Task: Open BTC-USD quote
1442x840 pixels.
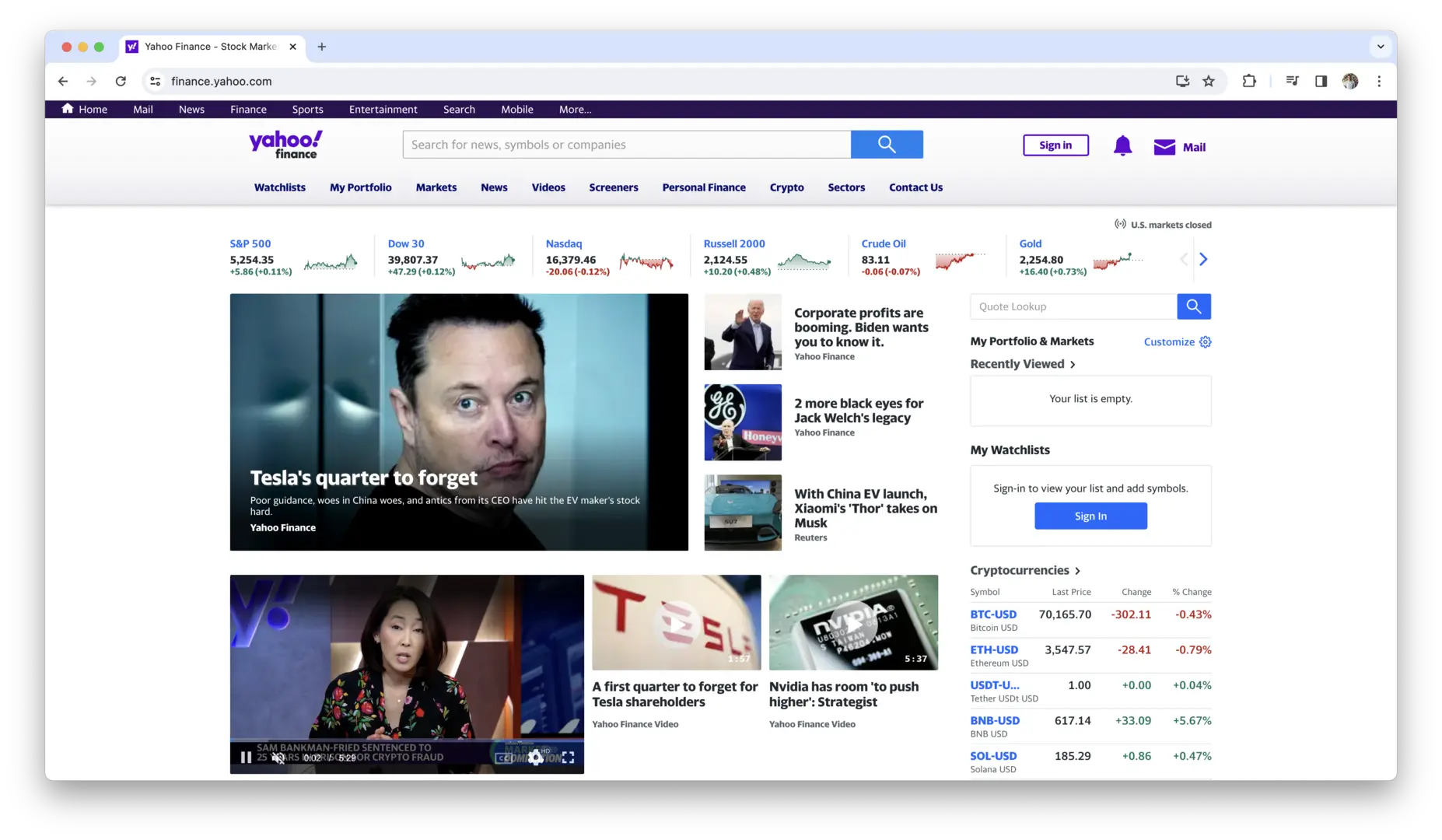Action: (993, 614)
